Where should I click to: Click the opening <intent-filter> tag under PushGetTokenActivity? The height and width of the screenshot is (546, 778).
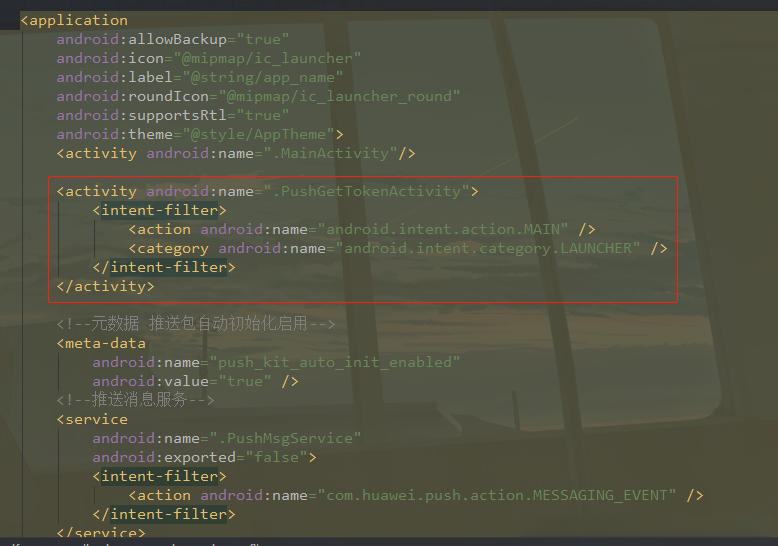pos(159,210)
